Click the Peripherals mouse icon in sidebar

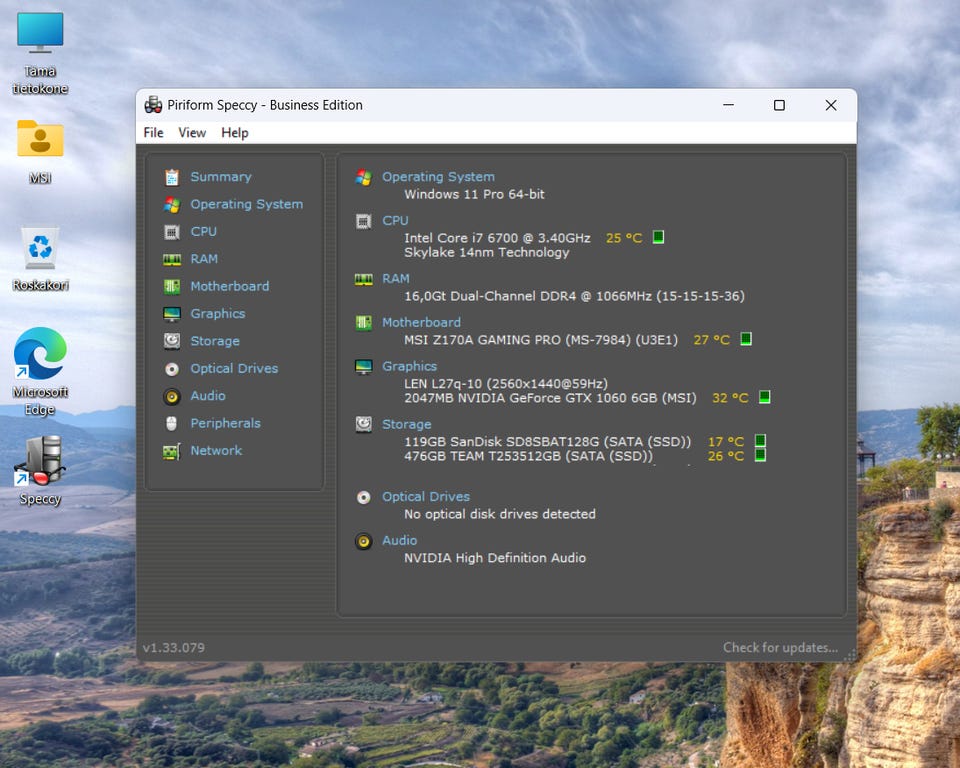(172, 423)
